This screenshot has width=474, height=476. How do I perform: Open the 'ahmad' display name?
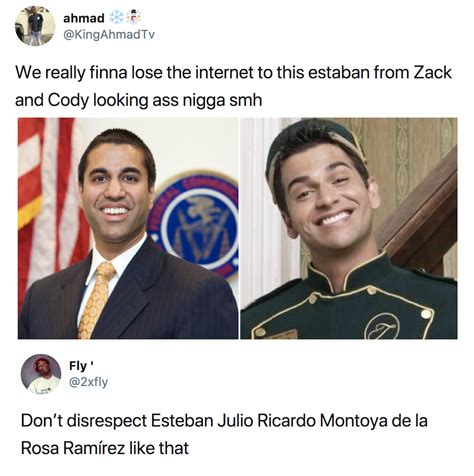tap(84, 18)
